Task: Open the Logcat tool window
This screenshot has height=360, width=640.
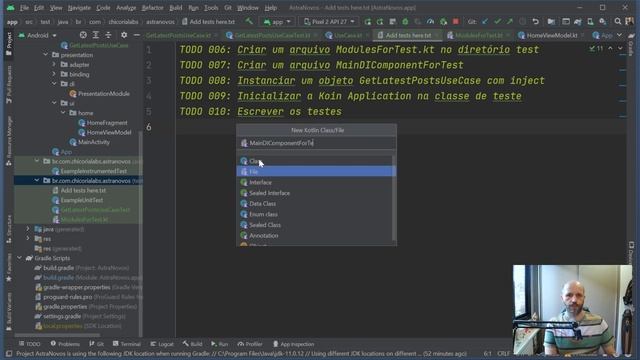Action: point(162,344)
